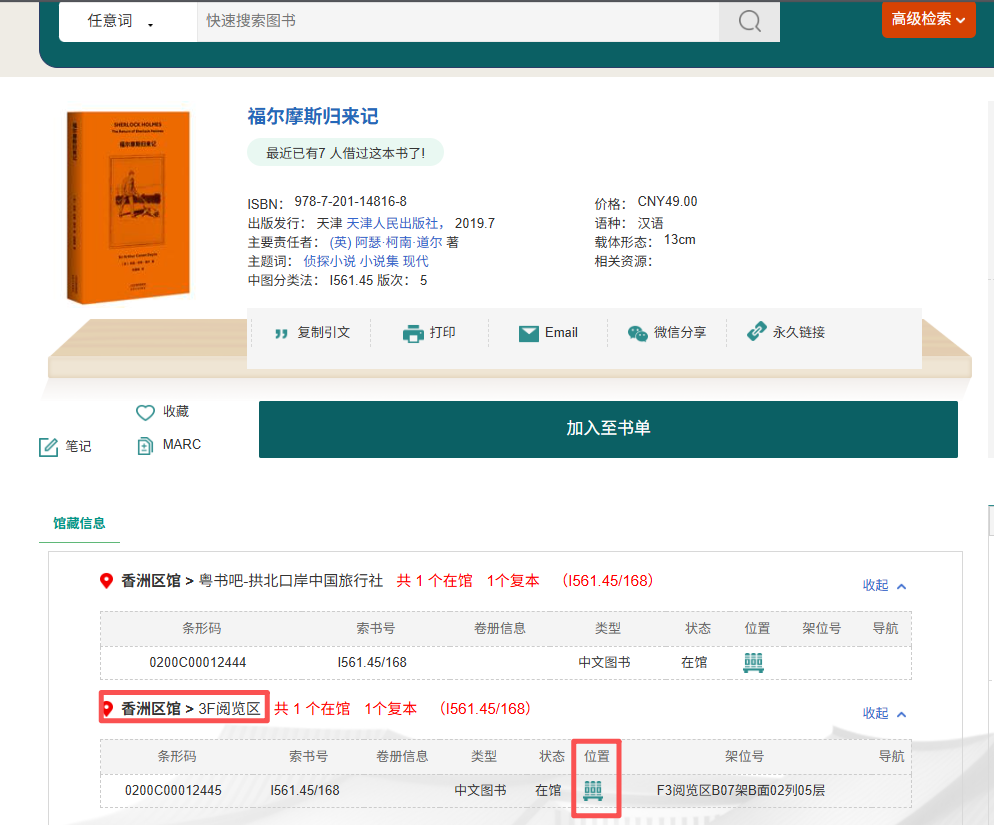Click the copy citation quote icon

pos(281,333)
